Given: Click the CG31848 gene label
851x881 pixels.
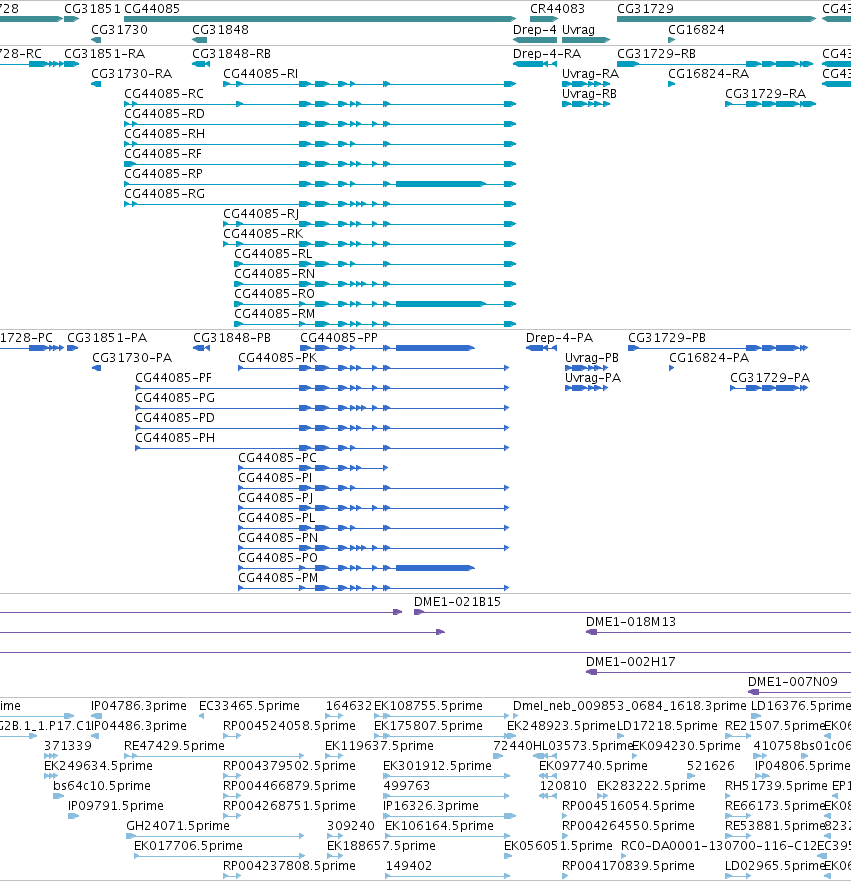Looking at the screenshot, I should (x=220, y=30).
